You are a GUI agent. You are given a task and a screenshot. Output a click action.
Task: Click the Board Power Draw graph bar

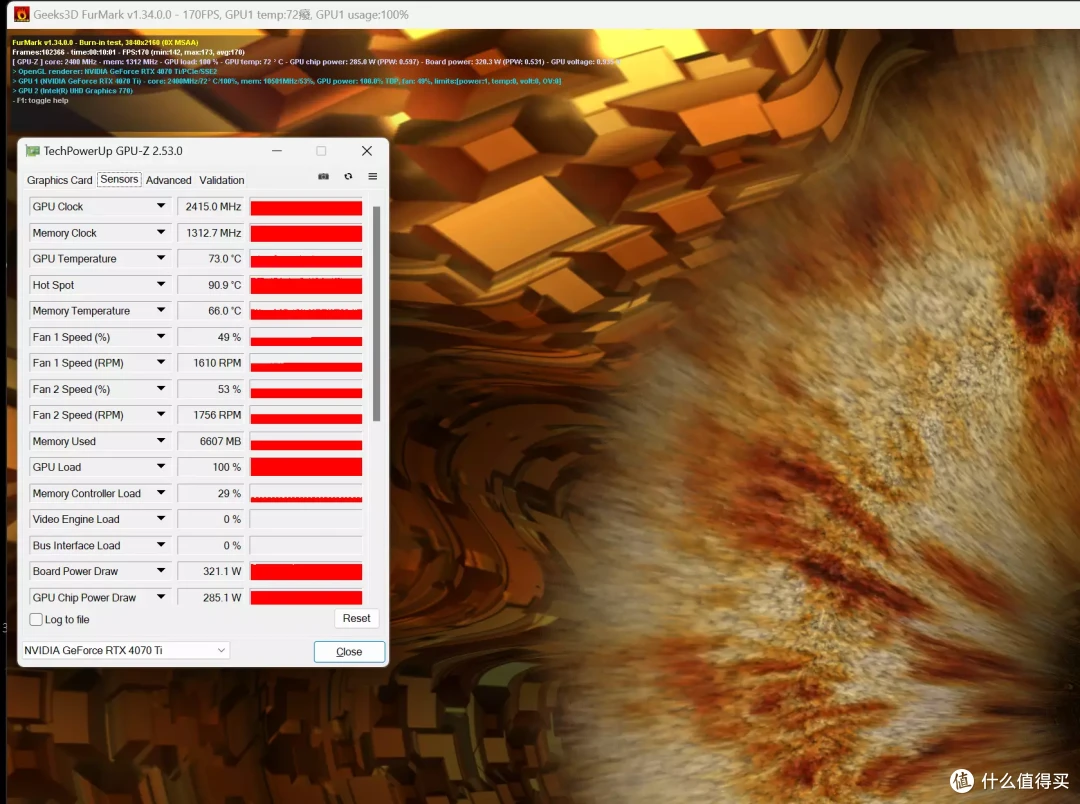tap(306, 571)
